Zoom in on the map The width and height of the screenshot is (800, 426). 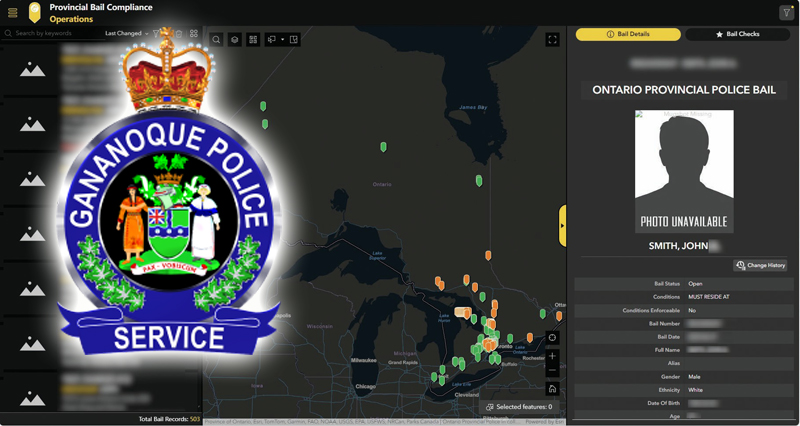[552, 356]
